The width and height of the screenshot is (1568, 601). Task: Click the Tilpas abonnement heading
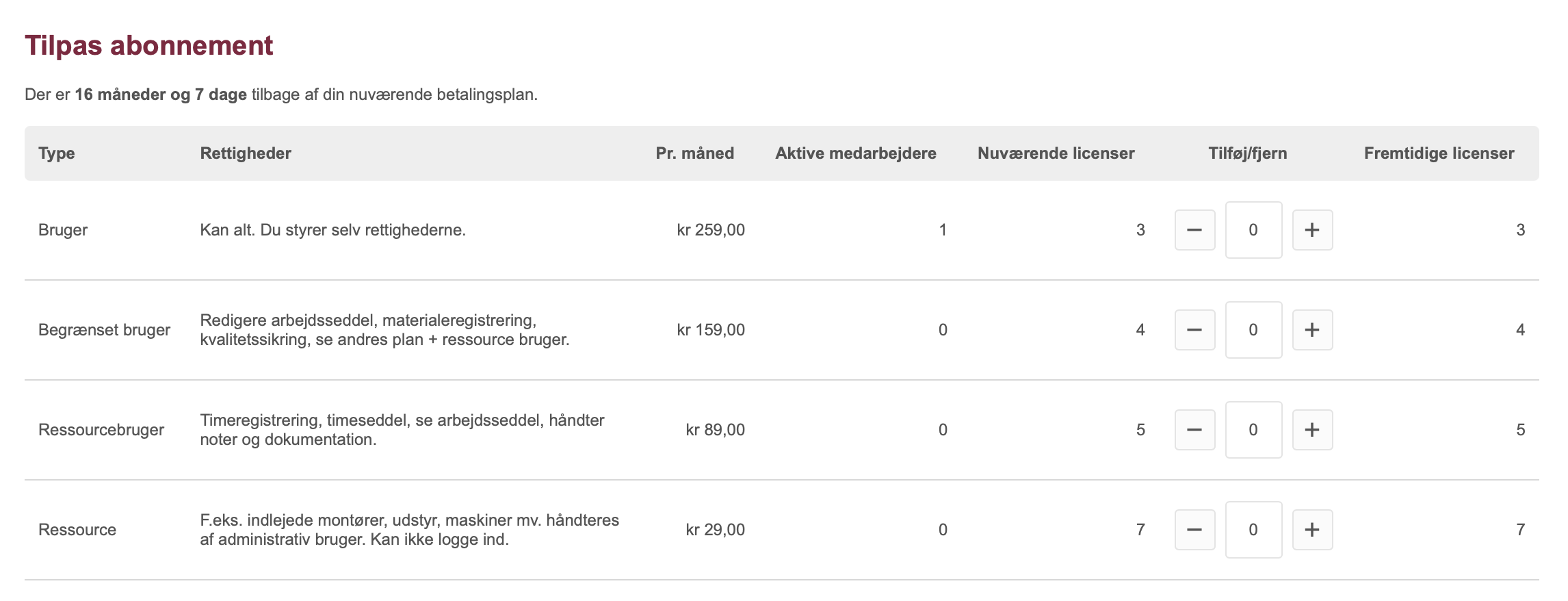[149, 46]
